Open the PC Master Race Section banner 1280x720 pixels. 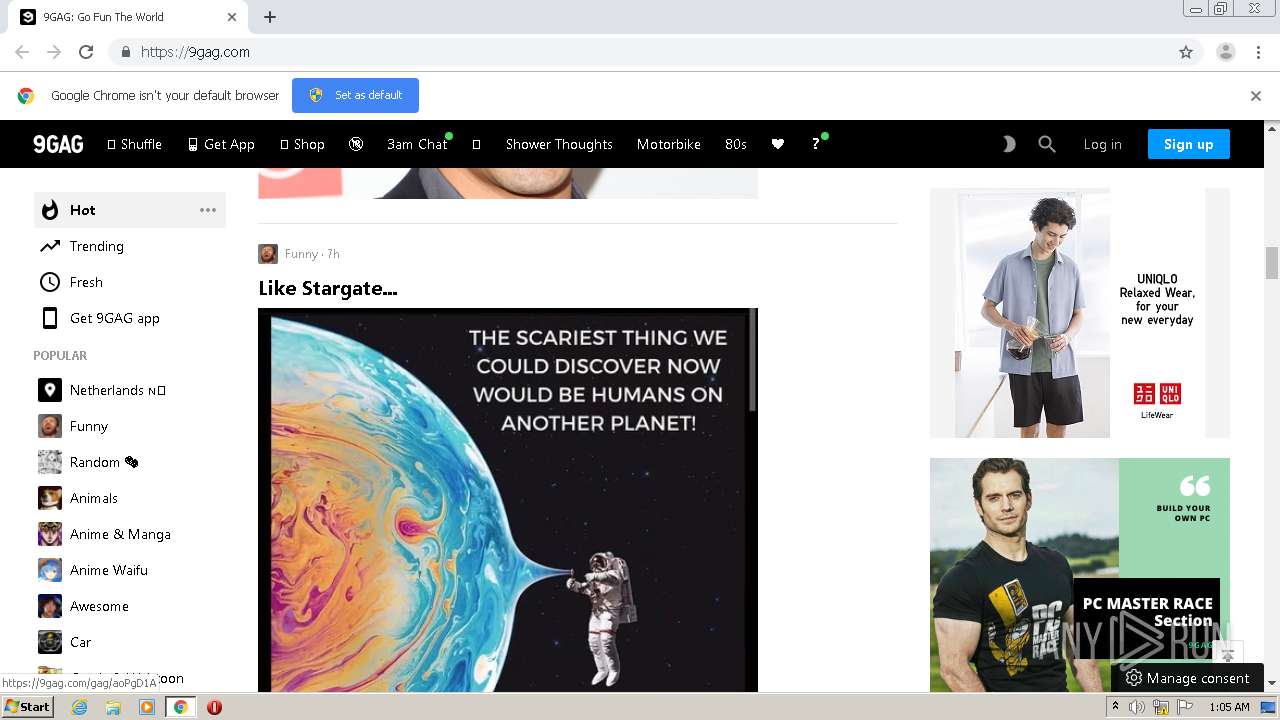(1080, 575)
